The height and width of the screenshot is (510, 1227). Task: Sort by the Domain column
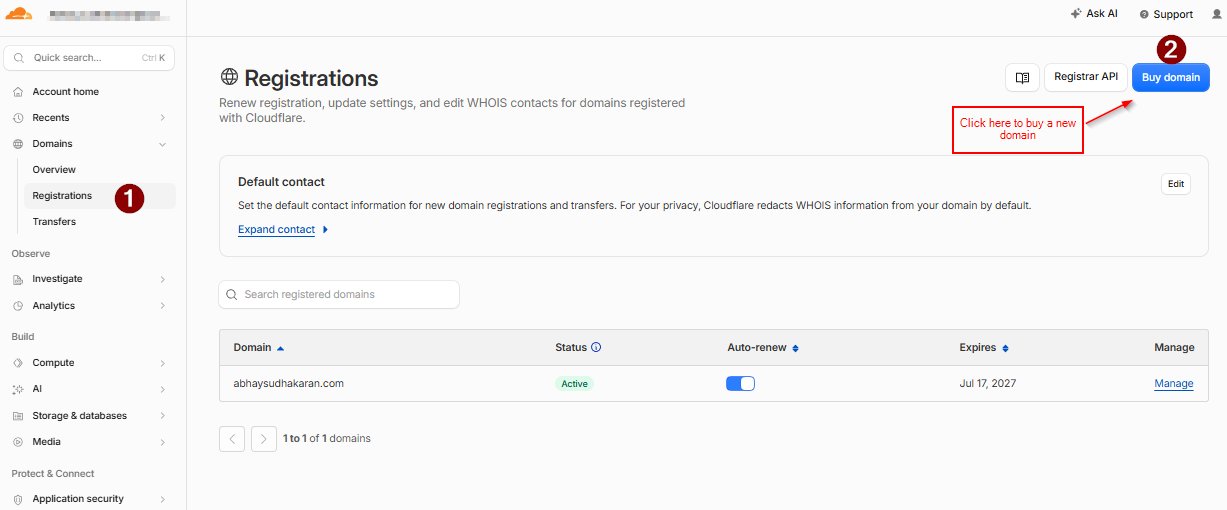click(x=259, y=348)
